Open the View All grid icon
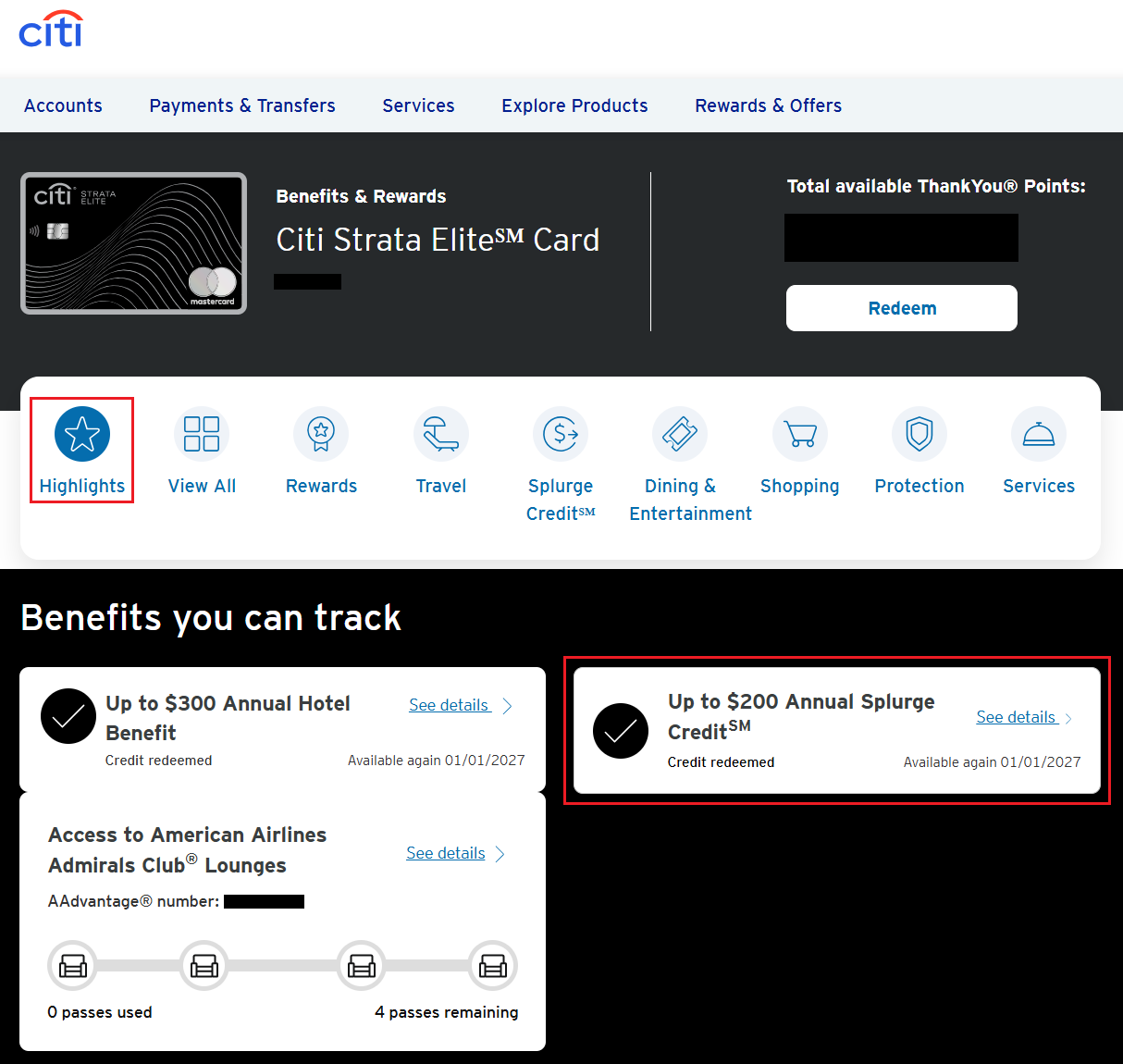Viewport: 1123px width, 1064px height. point(202,434)
